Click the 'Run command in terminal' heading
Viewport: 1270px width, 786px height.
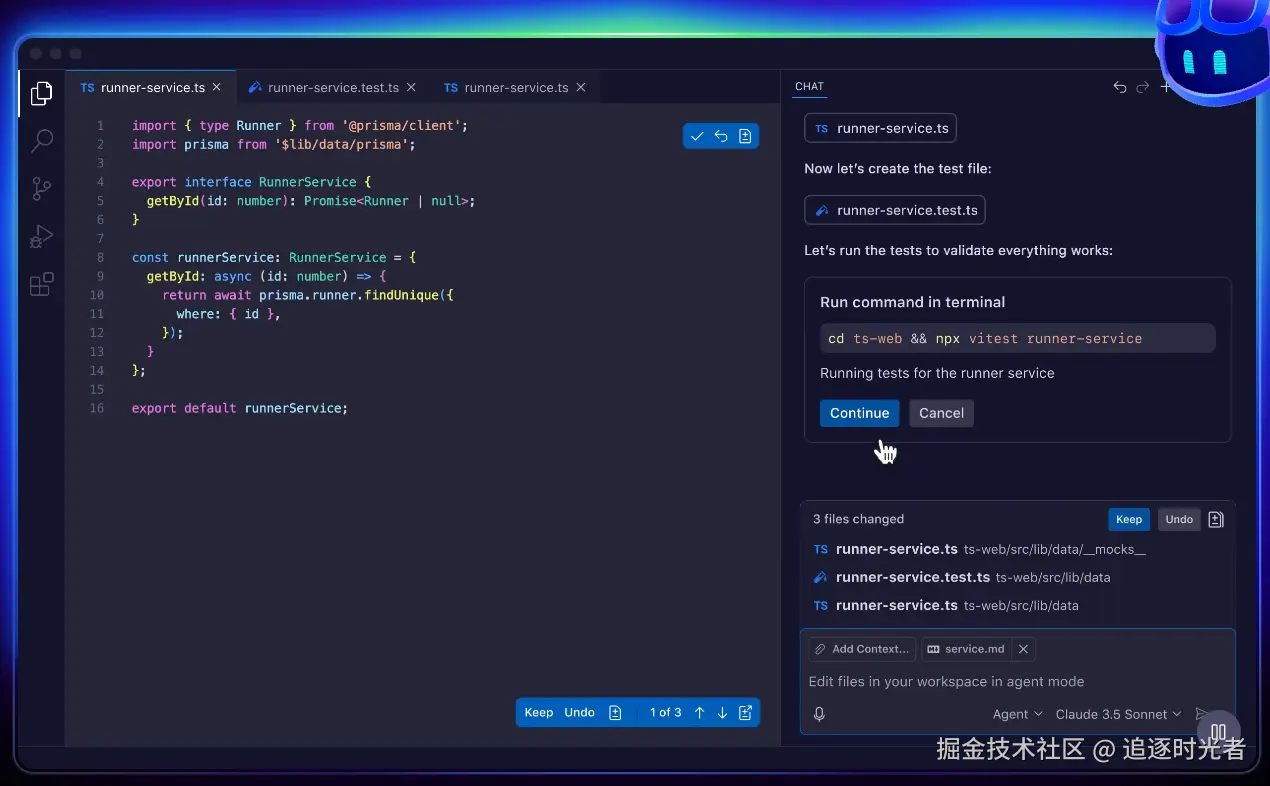(913, 302)
